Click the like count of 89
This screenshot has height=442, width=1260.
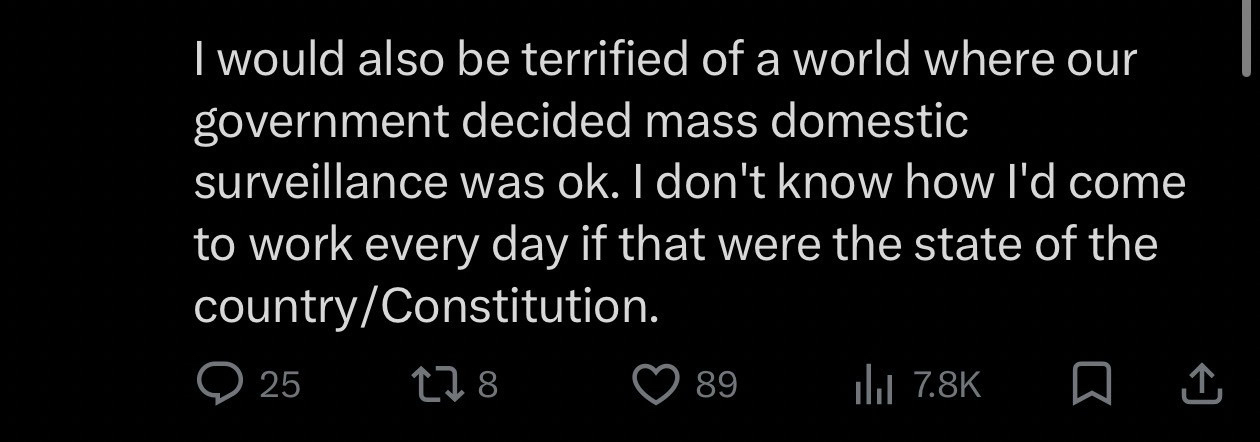715,385
